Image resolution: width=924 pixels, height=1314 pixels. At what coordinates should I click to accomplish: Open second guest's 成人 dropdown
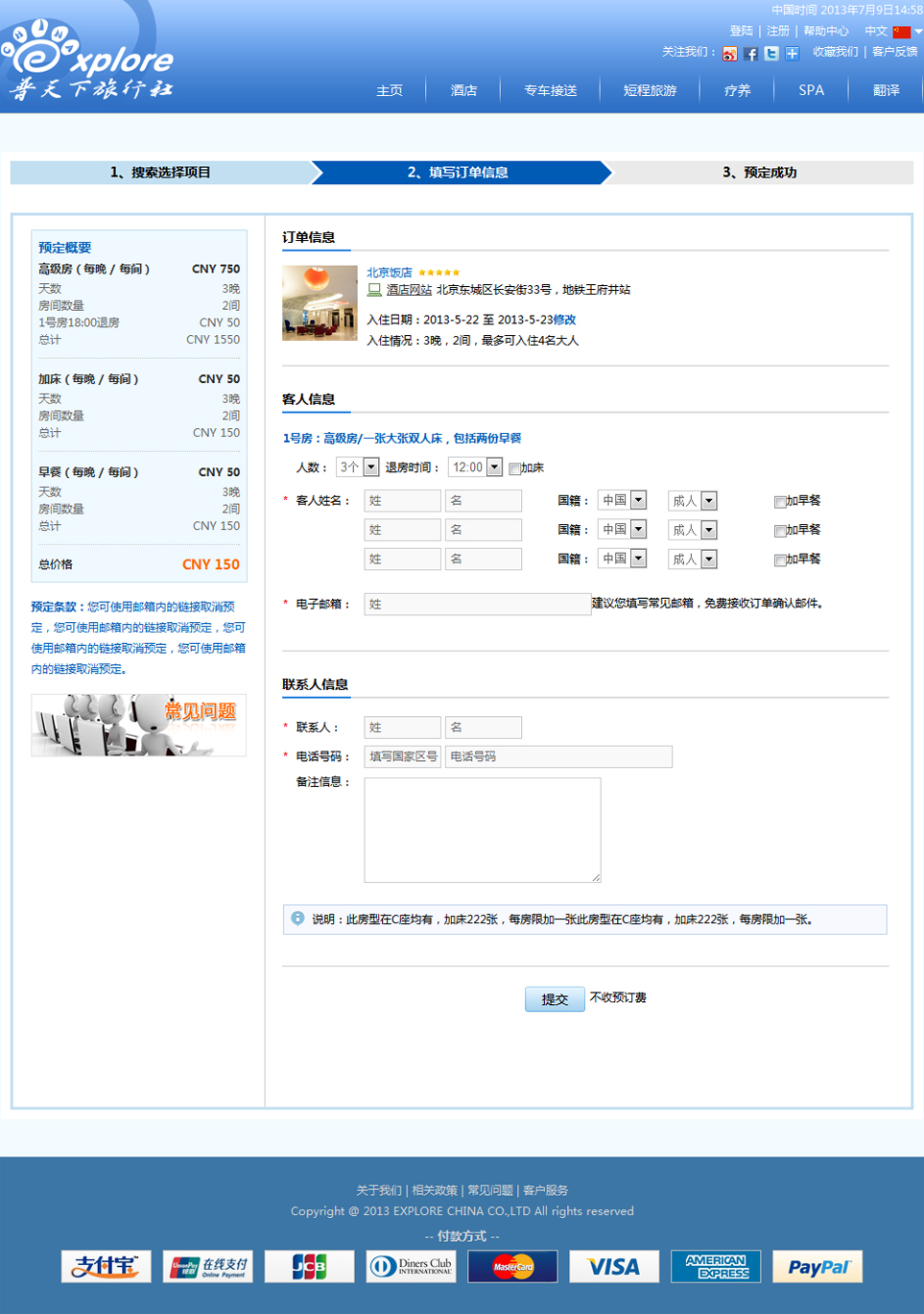[x=693, y=530]
